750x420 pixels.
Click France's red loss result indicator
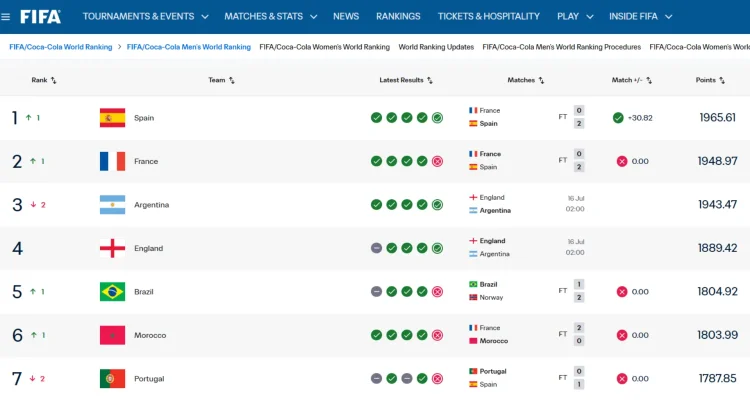pos(437,161)
